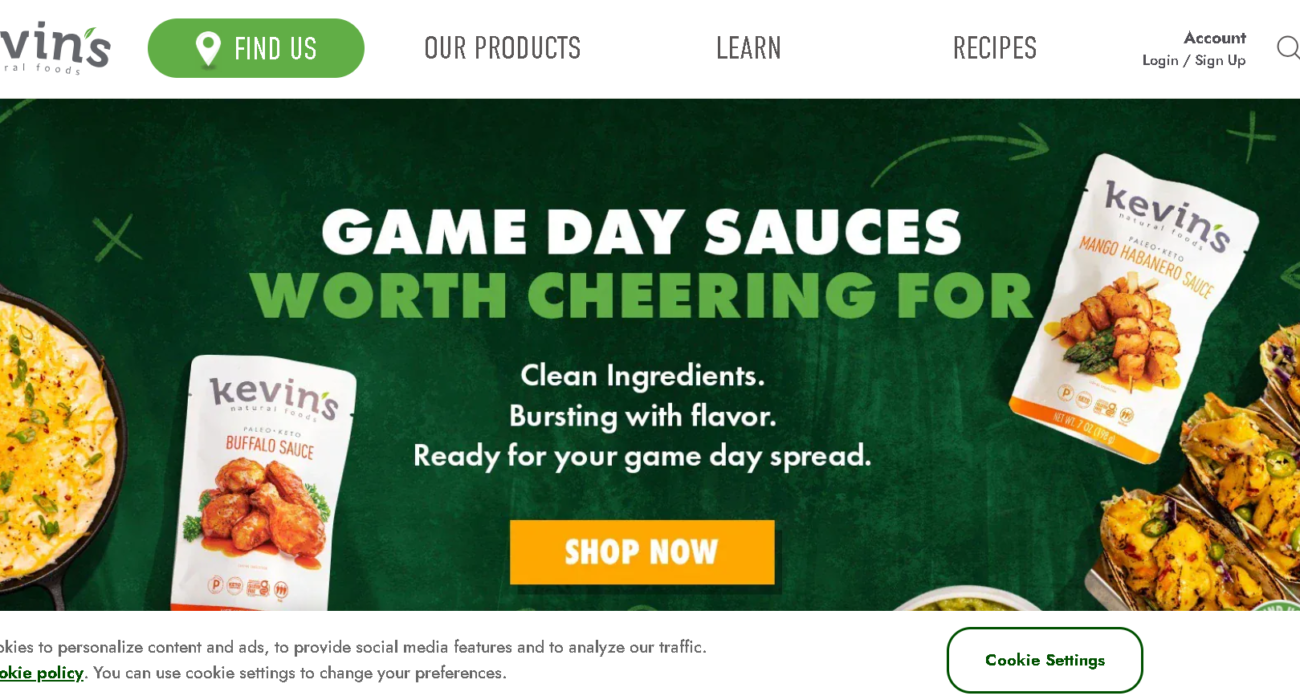Image resolution: width=1300 pixels, height=700 pixels.
Task: Click the Buffalo Sauce package image
Action: point(262,483)
